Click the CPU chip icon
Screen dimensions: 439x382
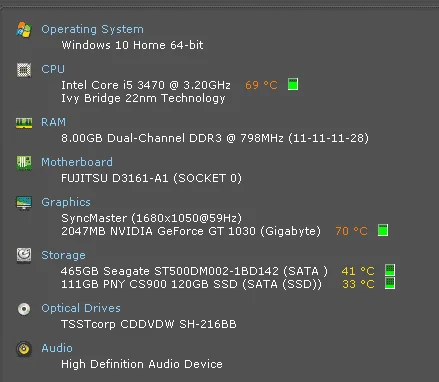coord(24,70)
